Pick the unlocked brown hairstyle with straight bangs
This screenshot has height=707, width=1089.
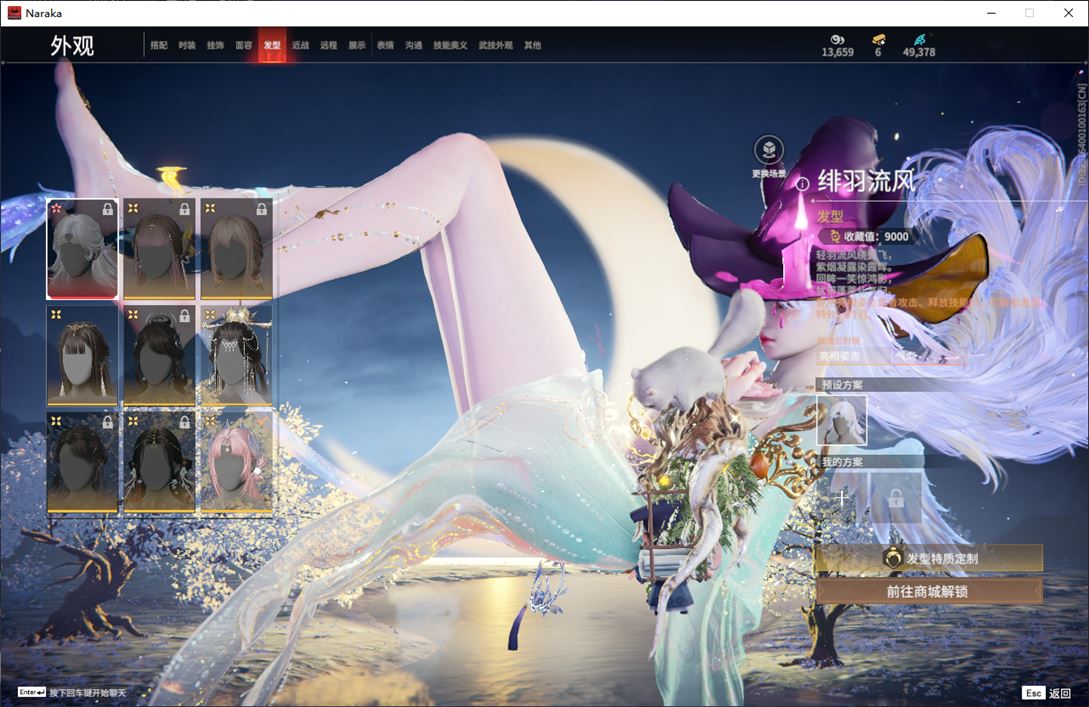coord(82,356)
